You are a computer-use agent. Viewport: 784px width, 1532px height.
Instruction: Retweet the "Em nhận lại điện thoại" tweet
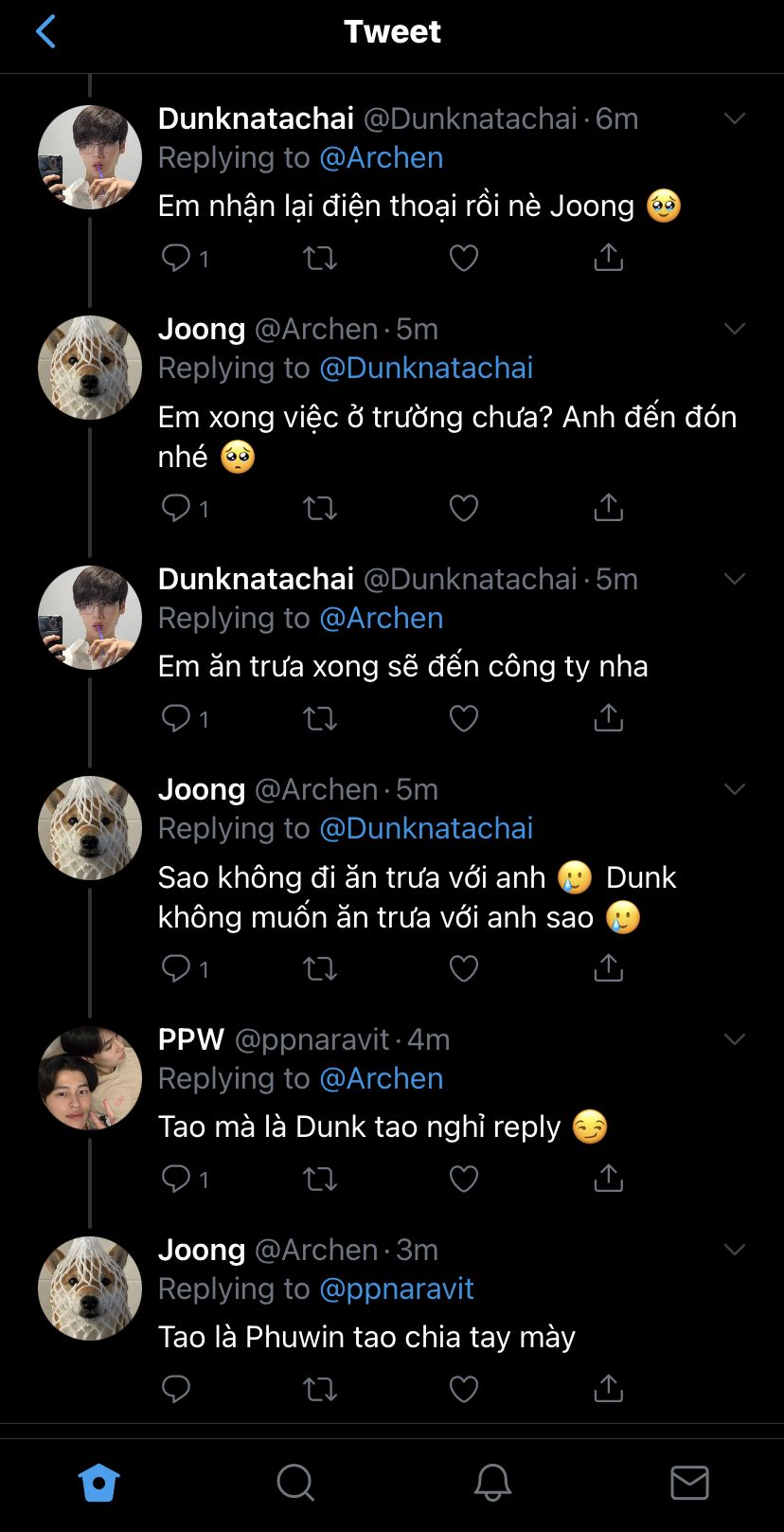320,258
